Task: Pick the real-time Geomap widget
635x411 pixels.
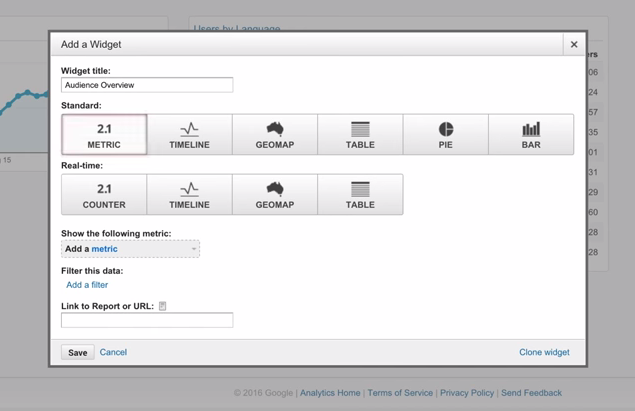Action: coord(275,194)
